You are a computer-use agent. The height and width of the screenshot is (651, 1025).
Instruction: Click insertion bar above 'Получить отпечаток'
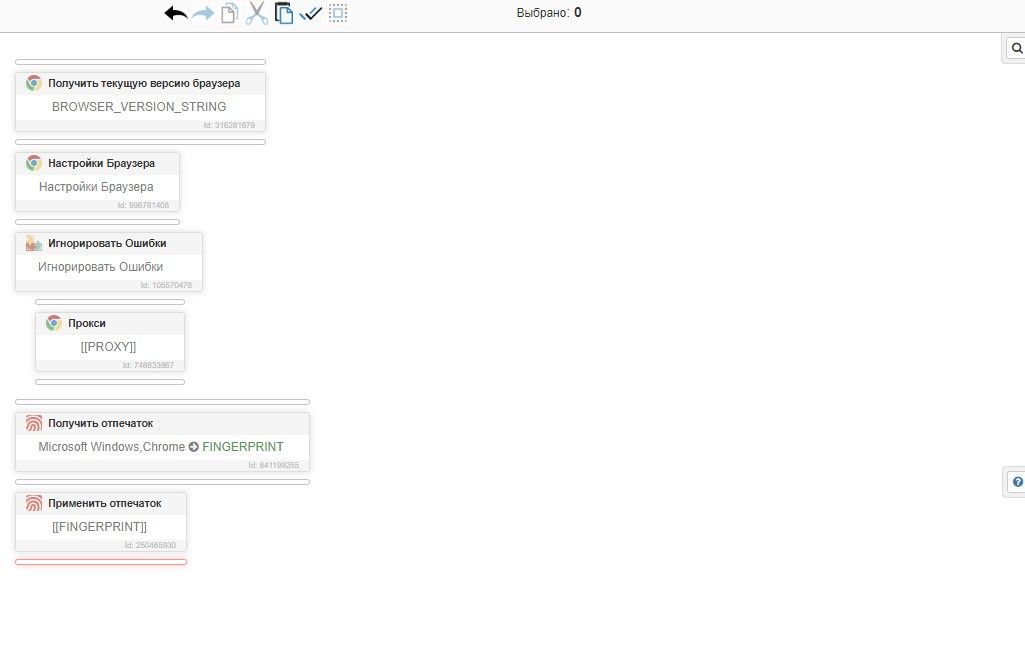[x=162, y=402]
